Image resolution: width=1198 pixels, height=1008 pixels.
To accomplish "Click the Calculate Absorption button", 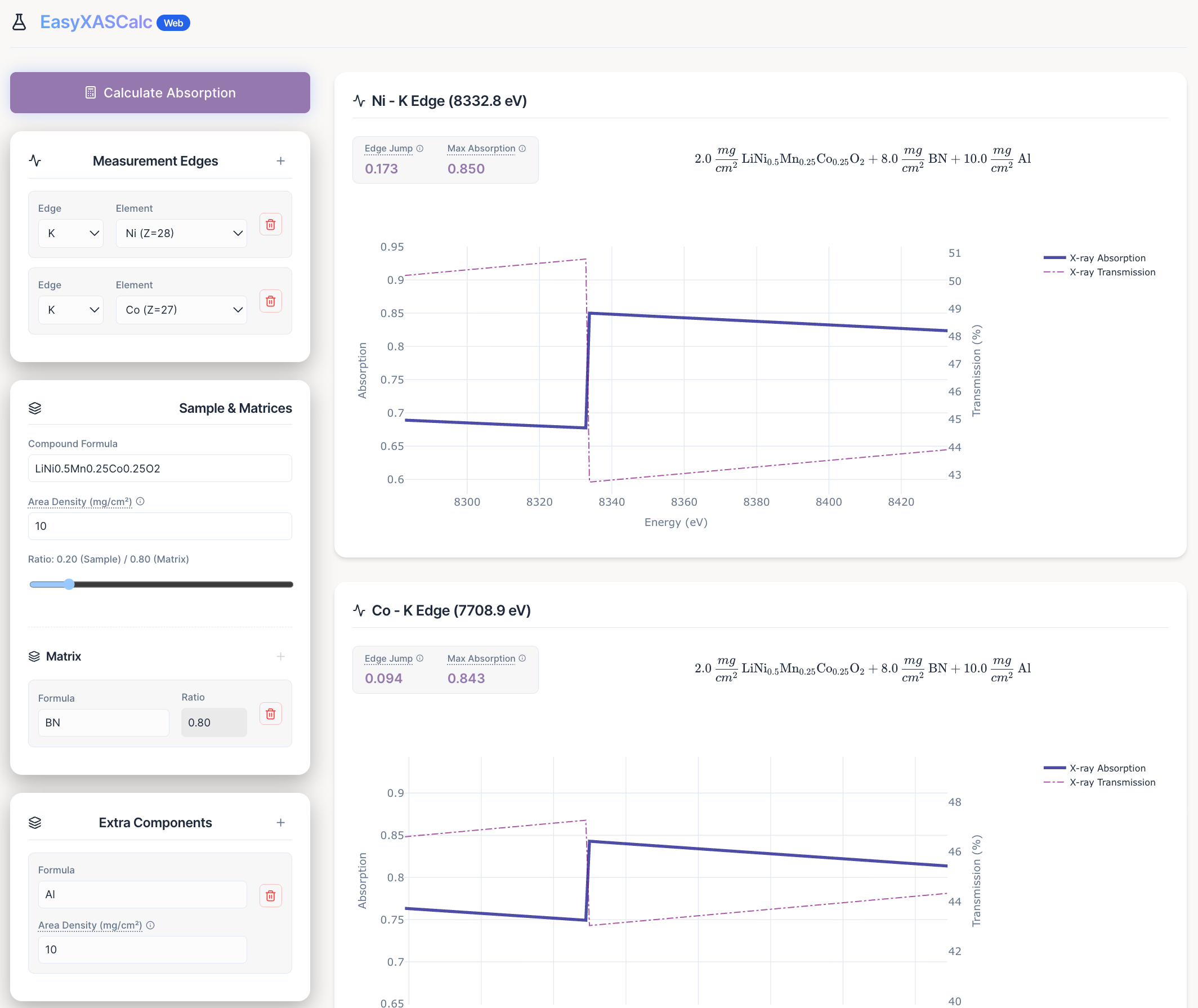I will click(160, 92).
